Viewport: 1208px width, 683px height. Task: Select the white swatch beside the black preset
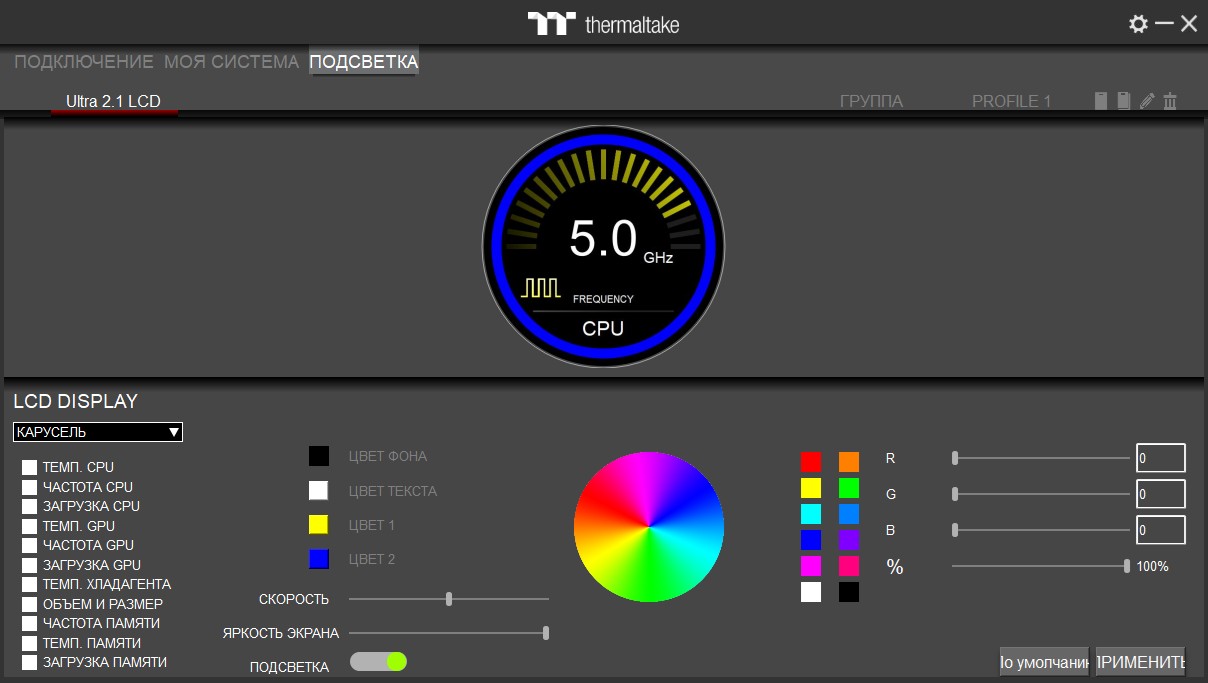click(811, 592)
